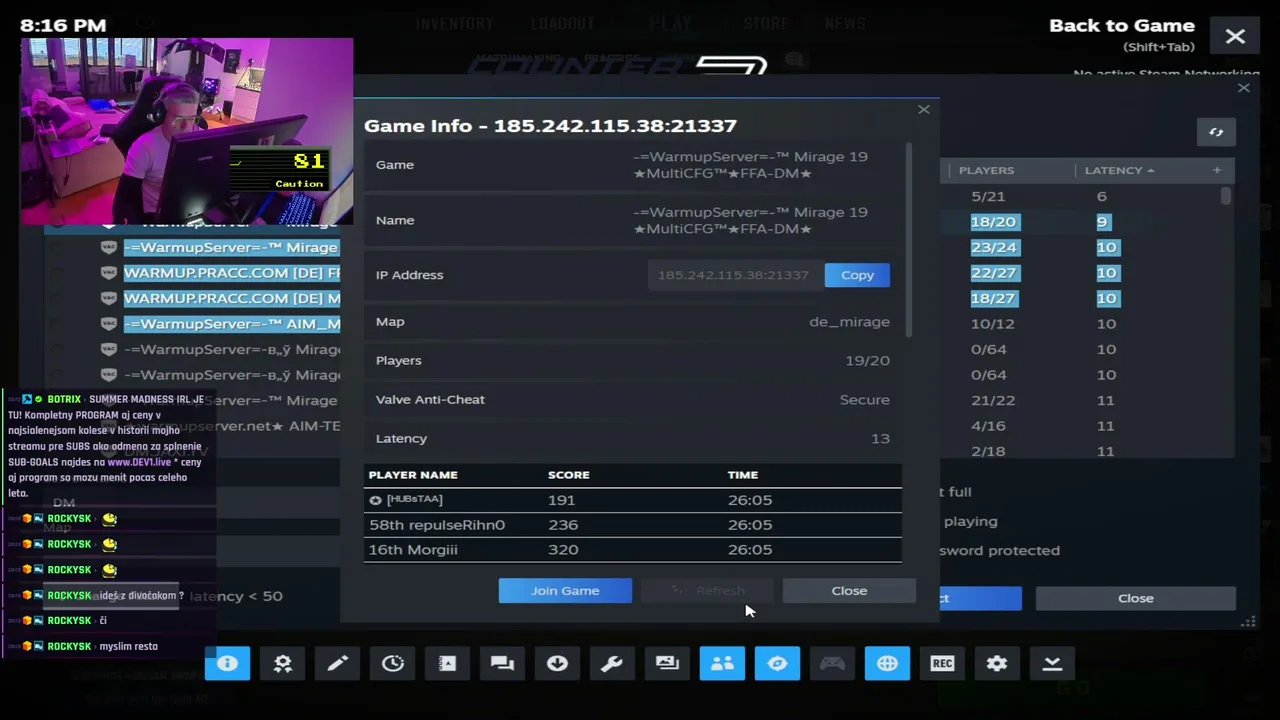This screenshot has width=1280, height=720.
Task: Click the Join Game button
Action: coord(565,591)
